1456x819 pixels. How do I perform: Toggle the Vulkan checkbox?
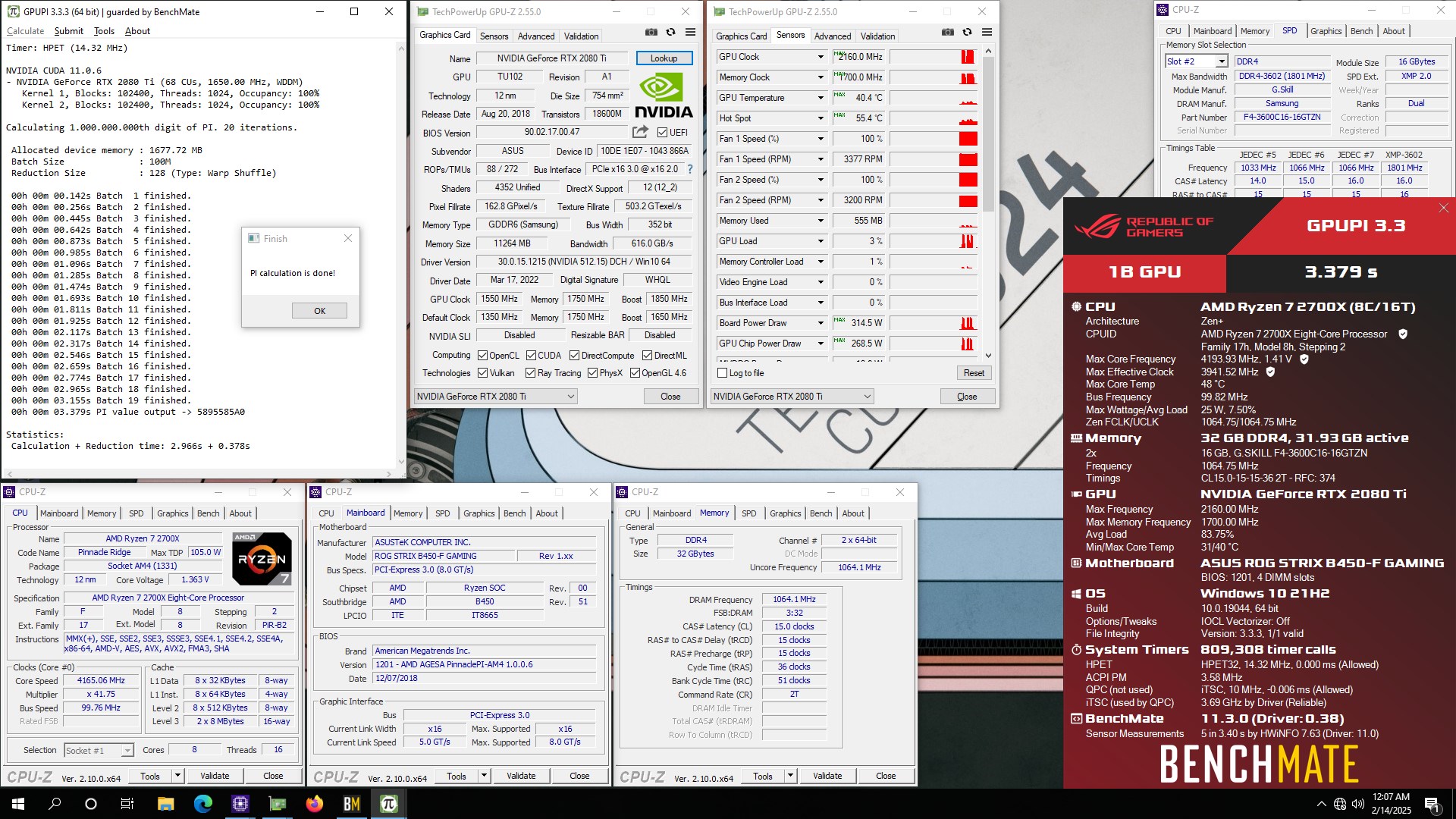tap(482, 373)
